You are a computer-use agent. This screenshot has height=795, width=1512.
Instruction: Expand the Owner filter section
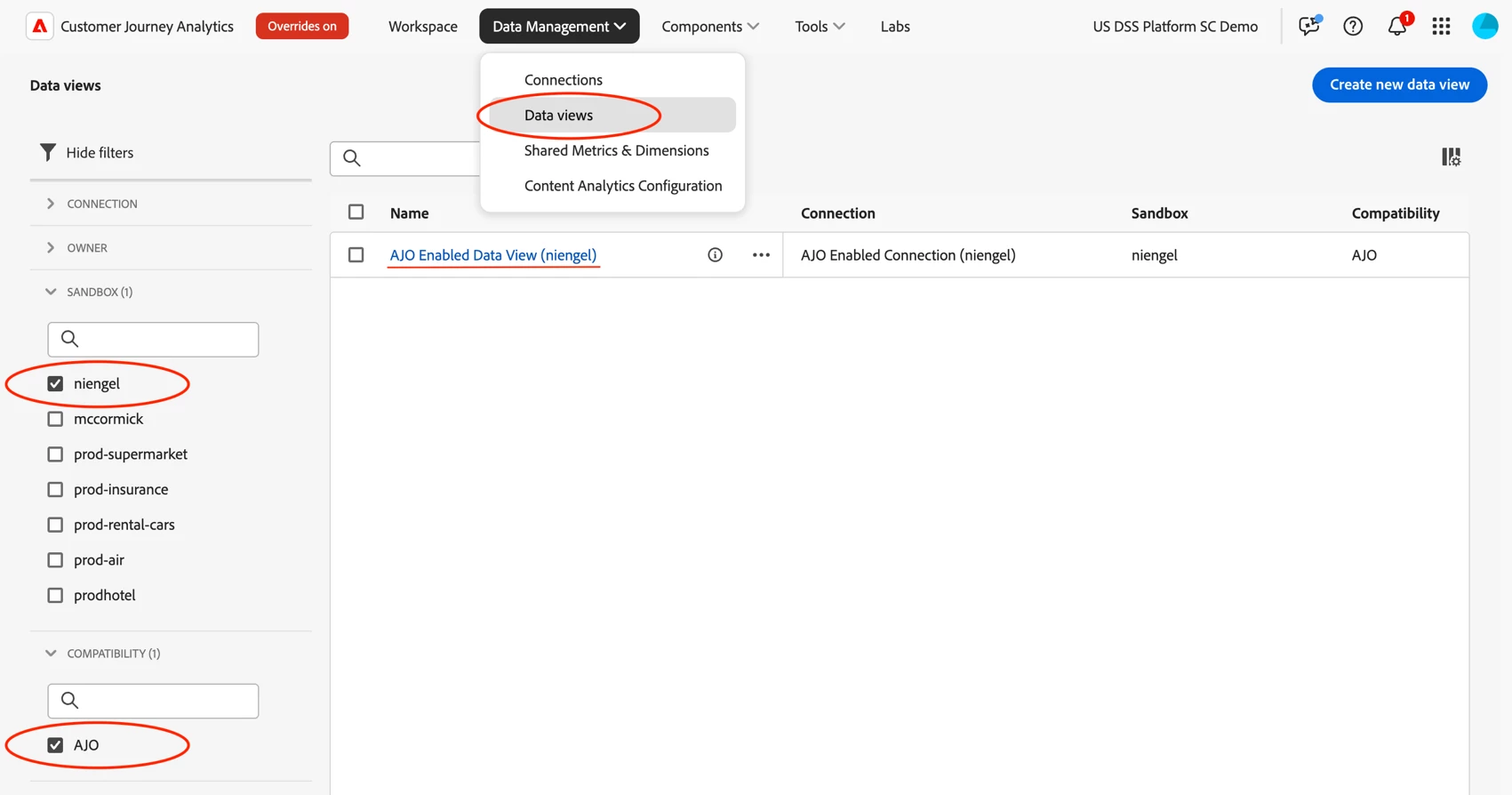tap(51, 248)
